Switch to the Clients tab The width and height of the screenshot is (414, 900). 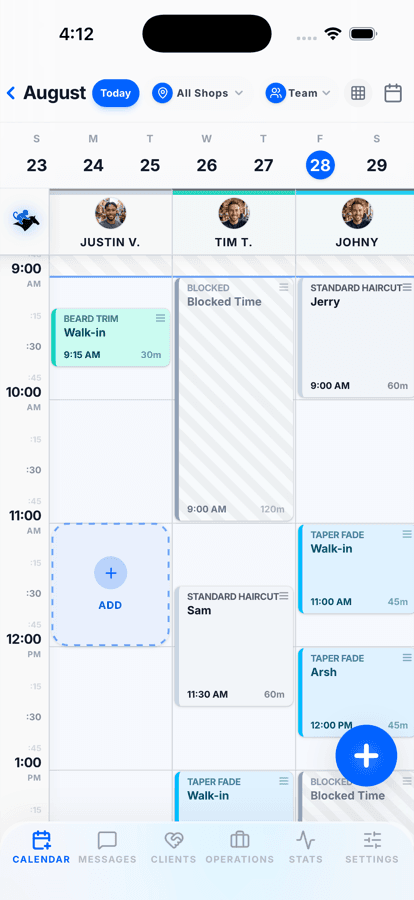point(173,848)
